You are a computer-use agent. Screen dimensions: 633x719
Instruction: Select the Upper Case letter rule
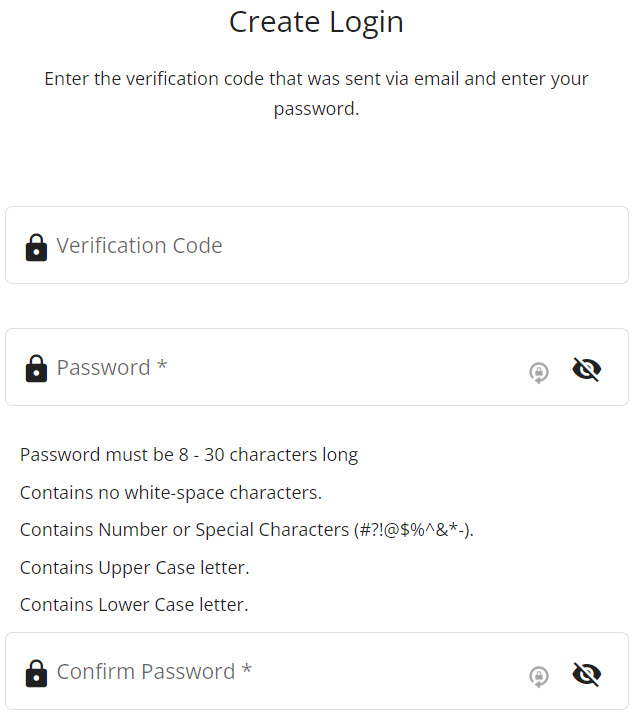135,568
